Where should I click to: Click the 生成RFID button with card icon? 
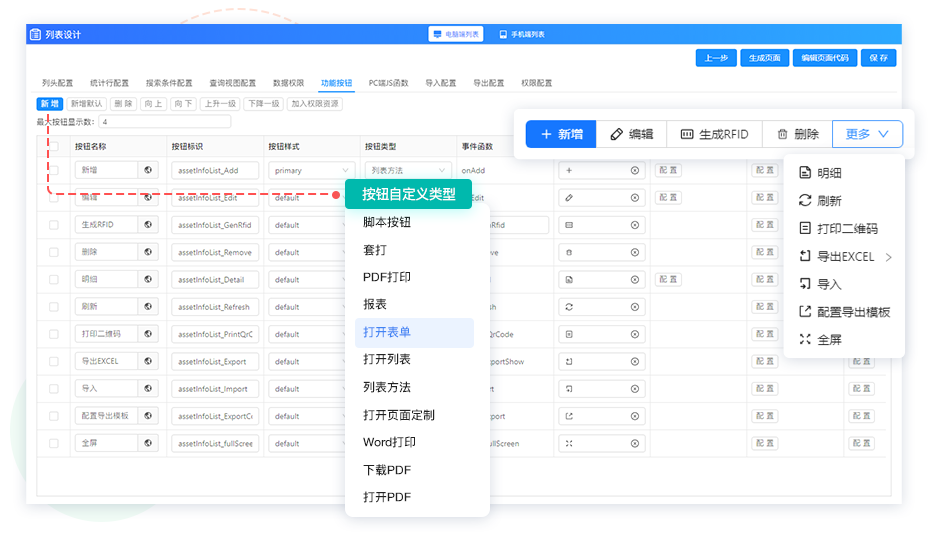[715, 134]
